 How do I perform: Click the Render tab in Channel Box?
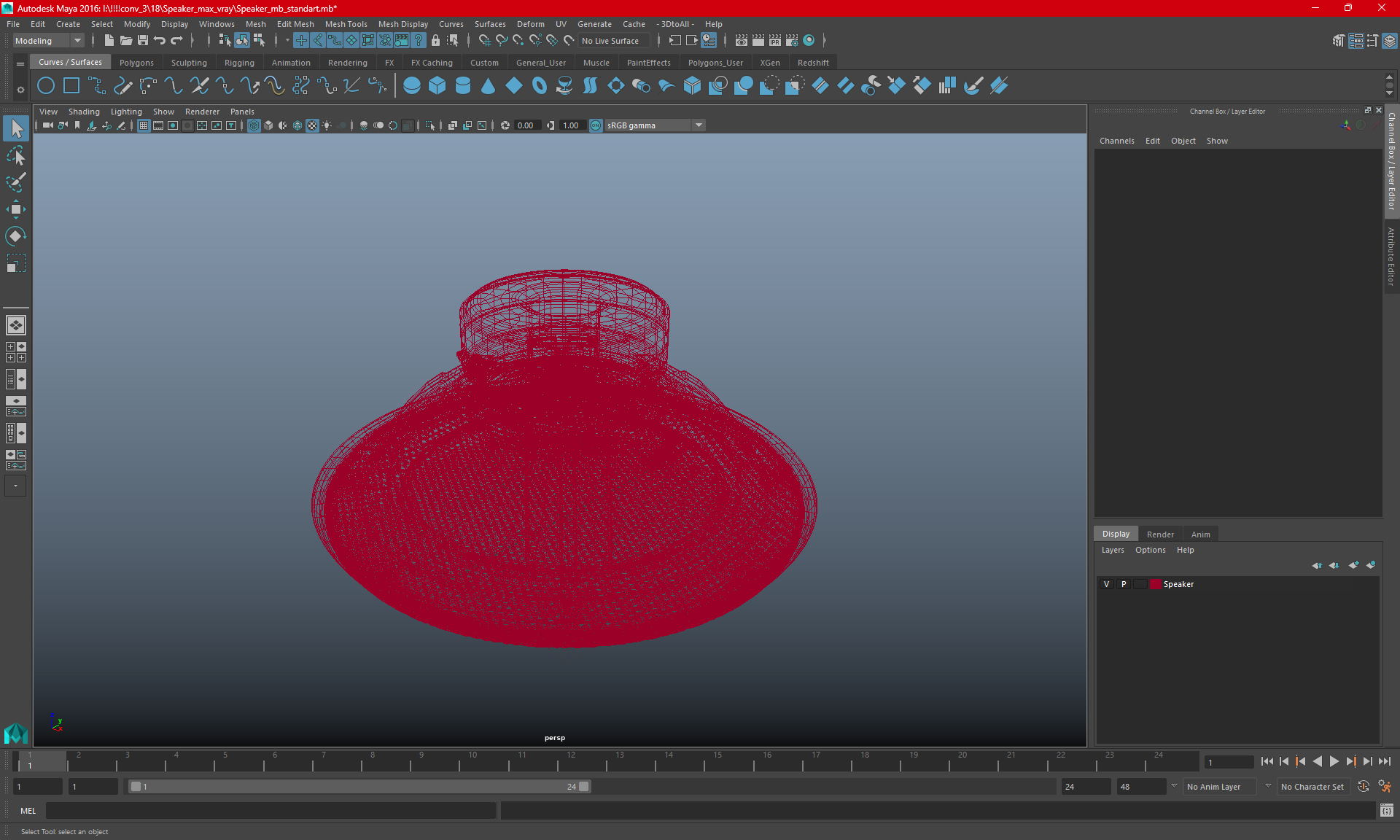point(1158,533)
